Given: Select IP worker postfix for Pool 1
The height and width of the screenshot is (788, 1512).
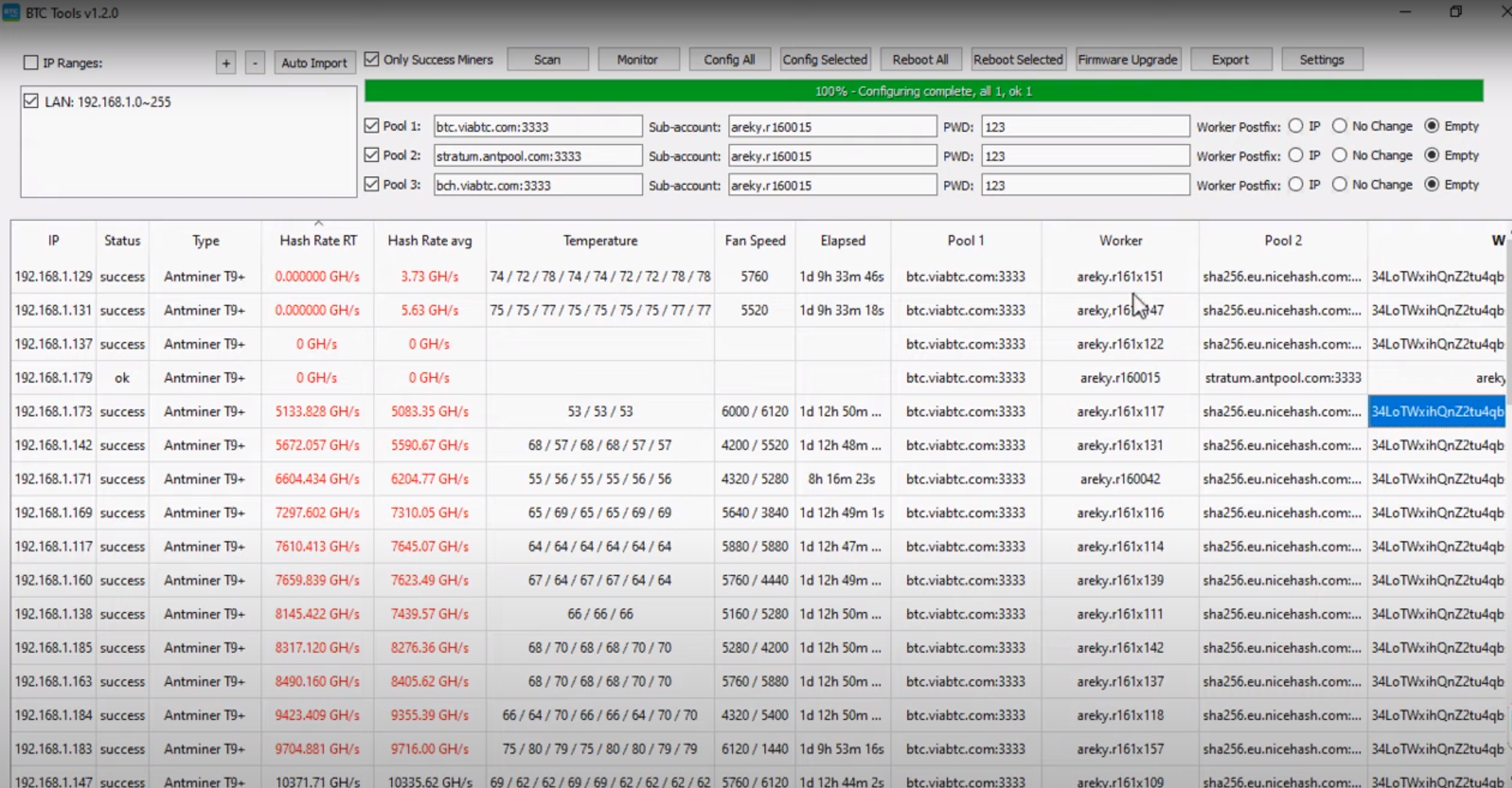Looking at the screenshot, I should point(1295,126).
